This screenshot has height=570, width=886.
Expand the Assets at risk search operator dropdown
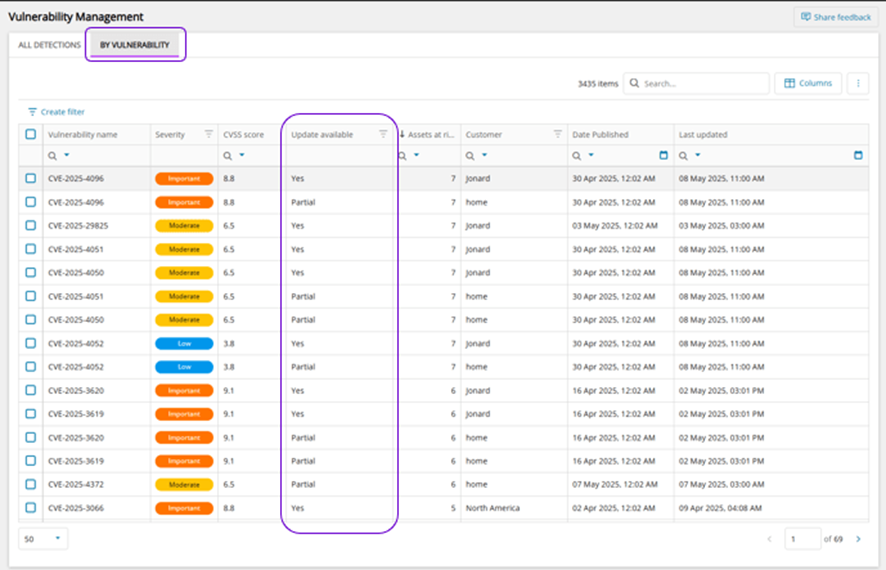click(x=416, y=155)
